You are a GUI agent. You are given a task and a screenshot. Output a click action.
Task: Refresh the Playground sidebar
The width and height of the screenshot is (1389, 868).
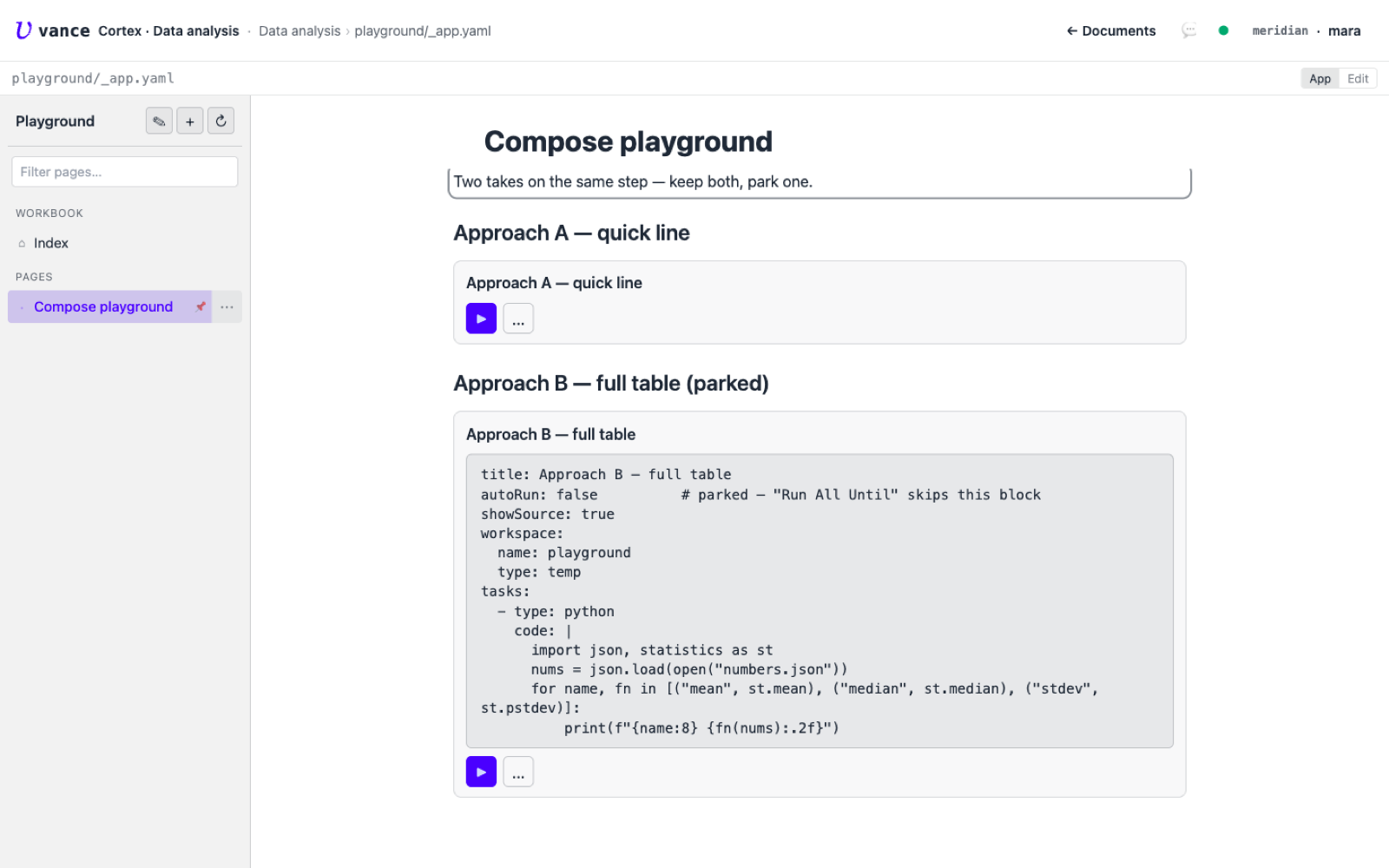(x=221, y=121)
